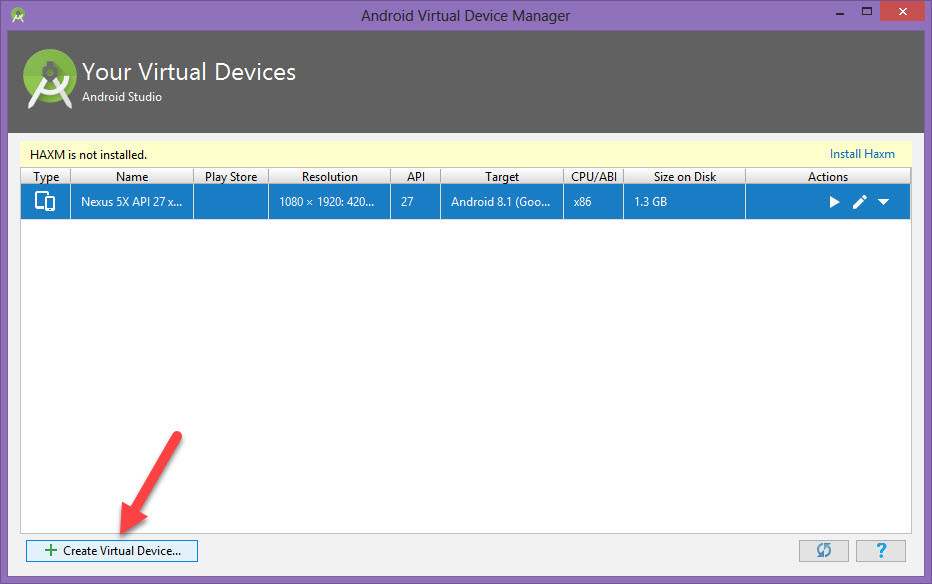Click Create Virtual Device button
932x584 pixels.
coord(112,551)
